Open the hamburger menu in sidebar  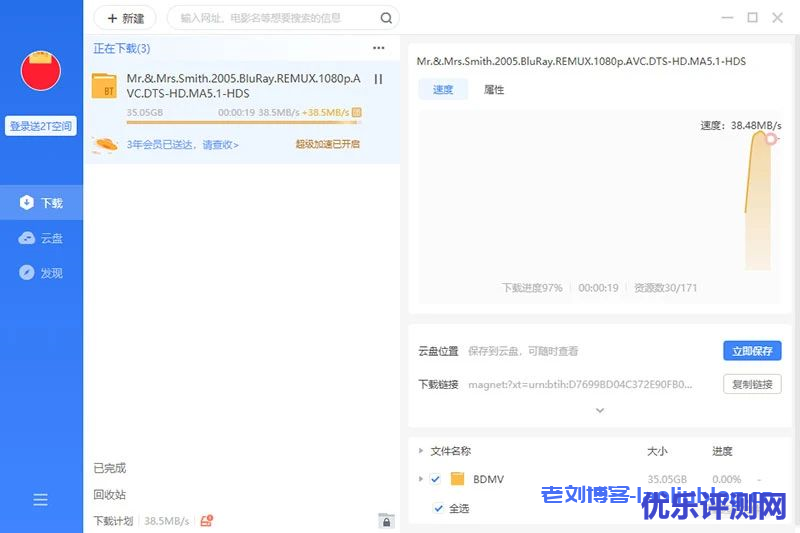41,499
